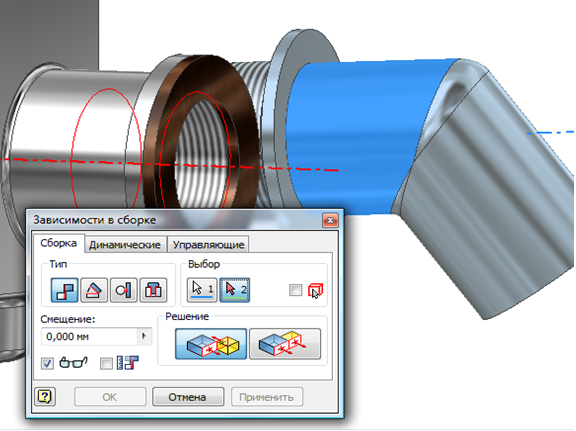Activate second selection button with cursor 2
576x431 pixels.
[x=235, y=290]
